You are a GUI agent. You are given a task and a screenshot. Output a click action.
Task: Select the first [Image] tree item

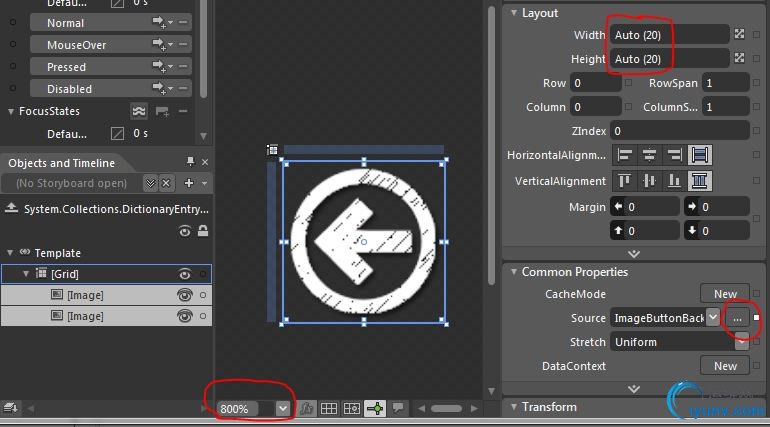[107, 295]
